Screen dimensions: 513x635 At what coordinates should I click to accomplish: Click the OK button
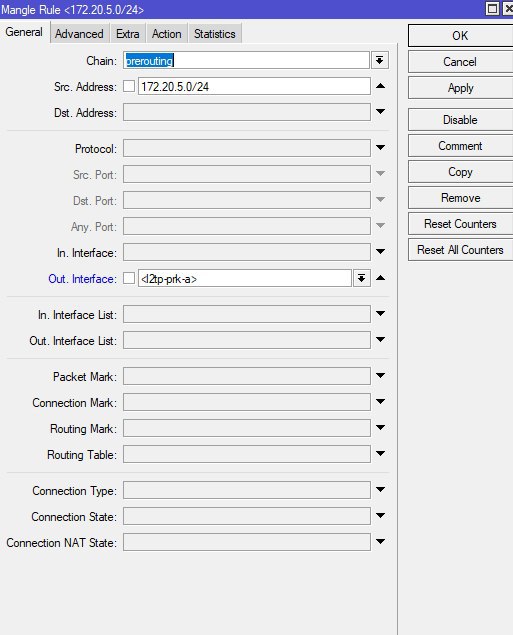click(460, 36)
